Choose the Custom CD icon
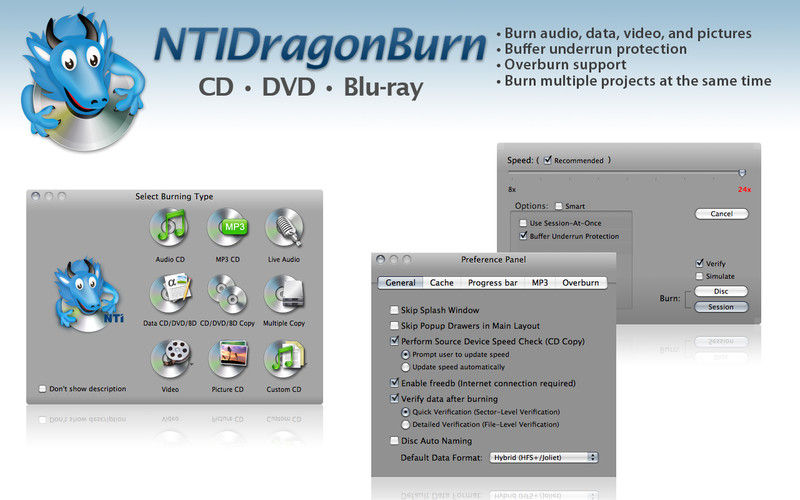This screenshot has height=500, width=800. (x=284, y=358)
